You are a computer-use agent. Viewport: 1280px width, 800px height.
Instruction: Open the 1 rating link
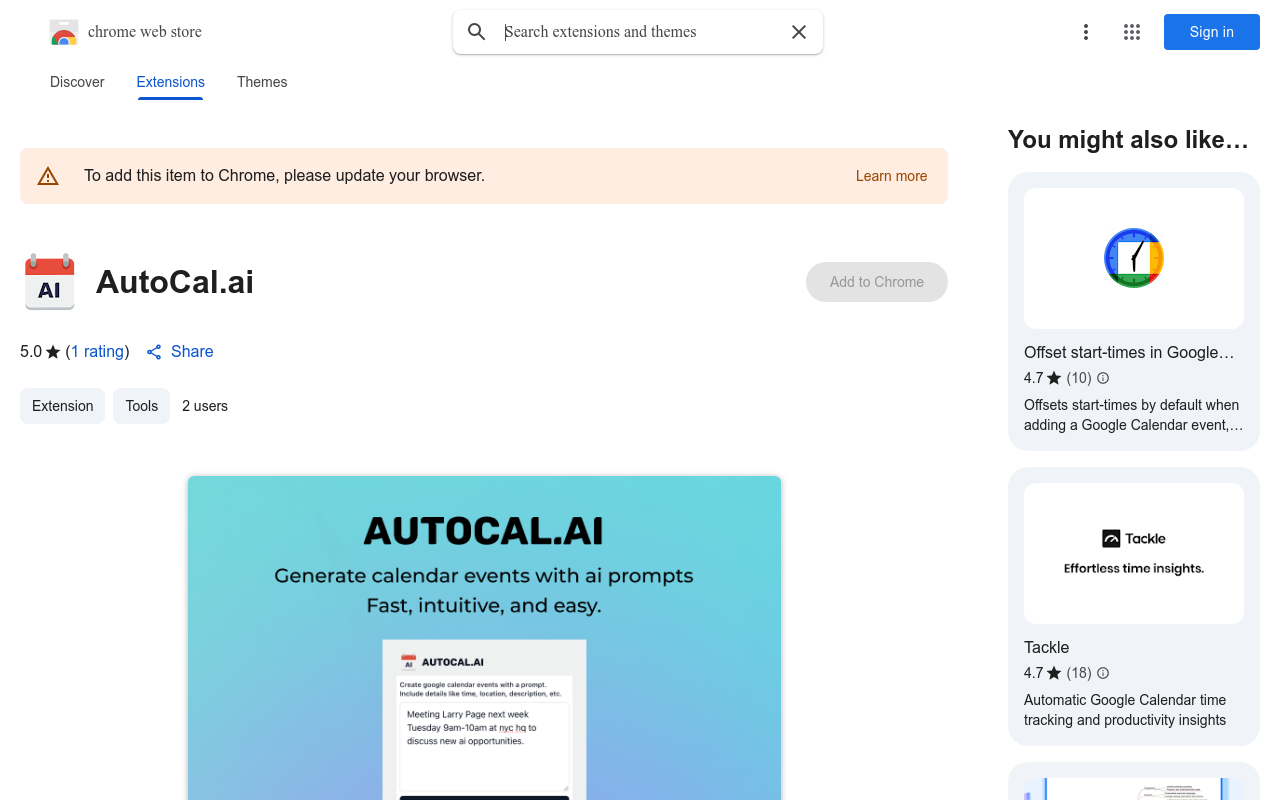tap(97, 351)
